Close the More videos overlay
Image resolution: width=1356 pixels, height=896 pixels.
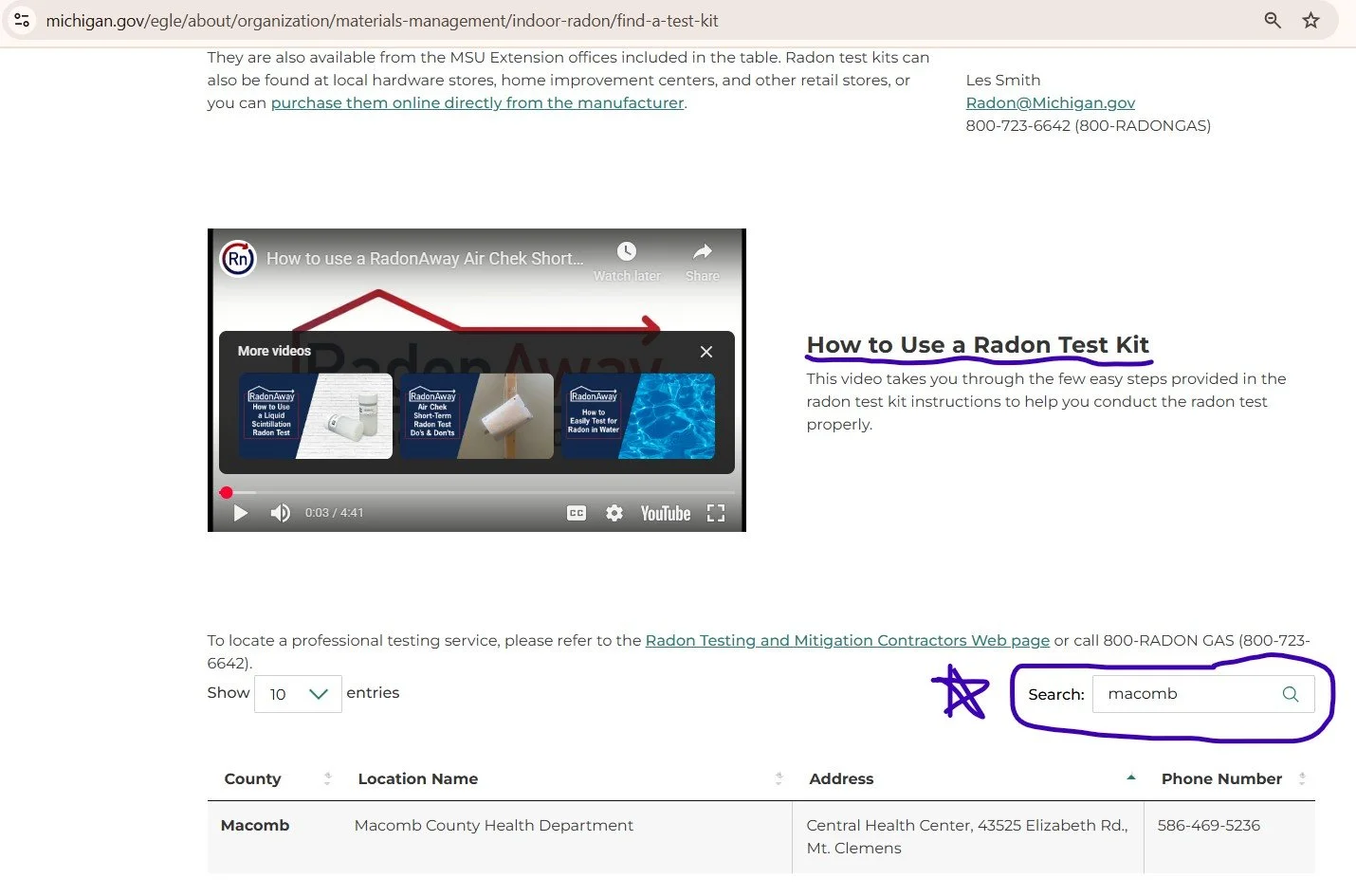(x=705, y=352)
